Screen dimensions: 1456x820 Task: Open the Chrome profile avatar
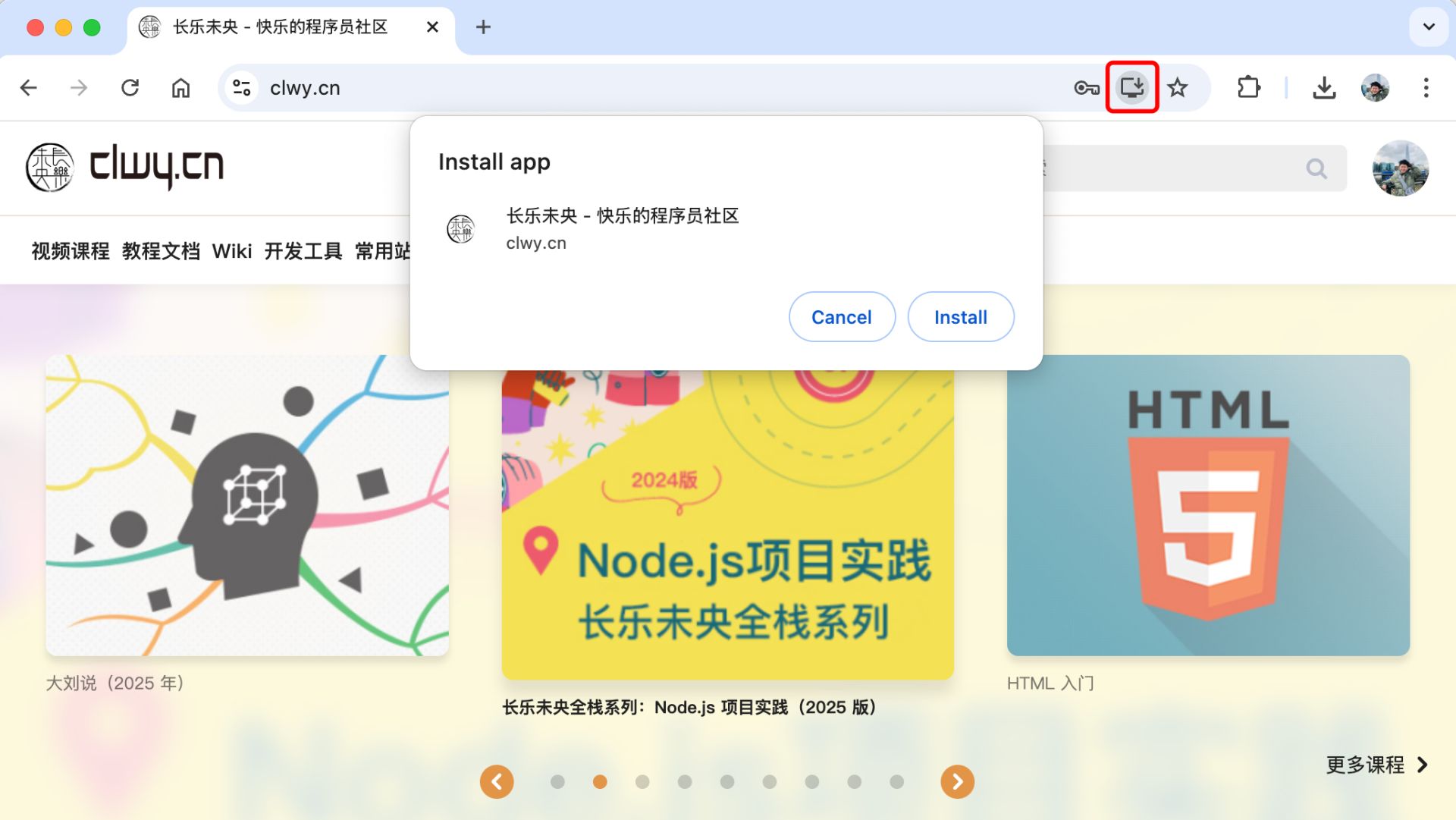pos(1375,88)
